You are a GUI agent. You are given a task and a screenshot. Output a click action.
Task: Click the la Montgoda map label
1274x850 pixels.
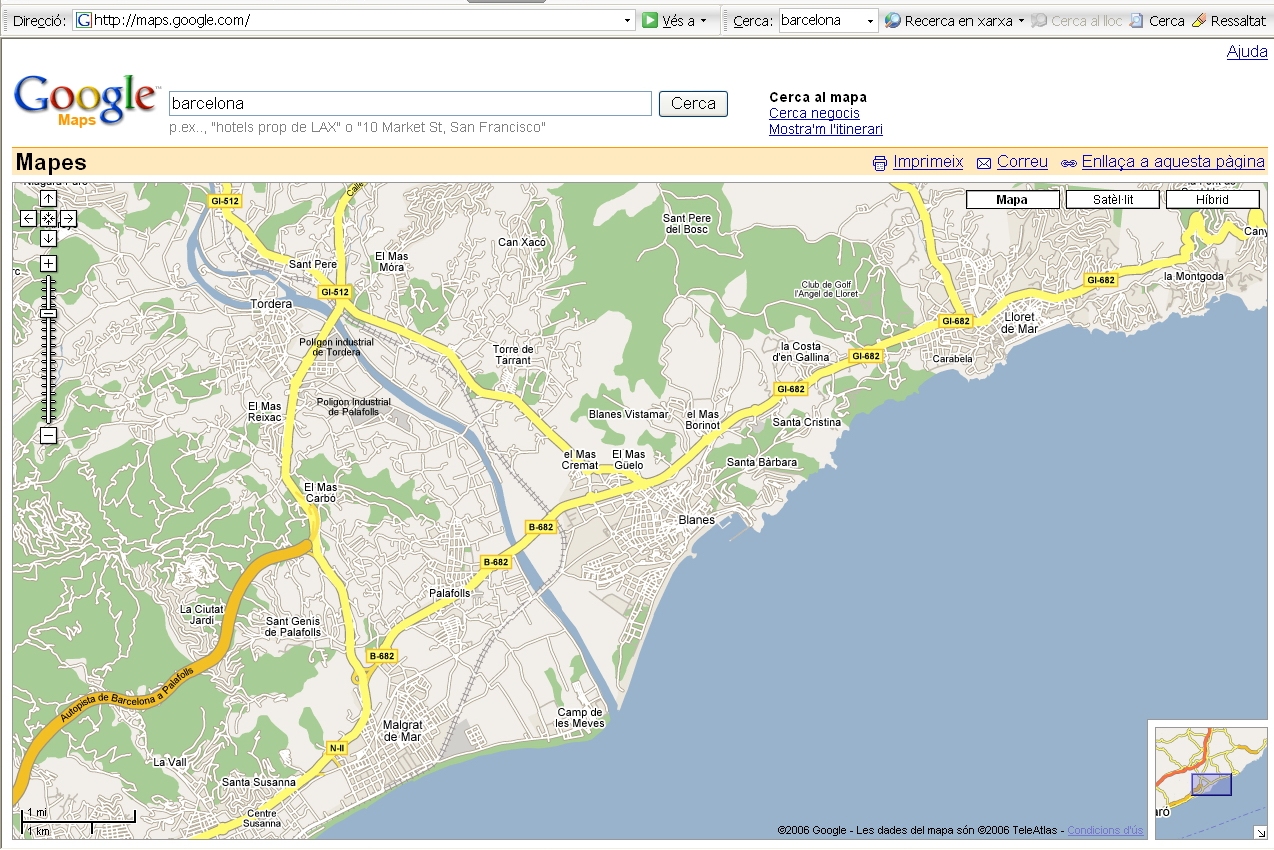[x=1194, y=276]
